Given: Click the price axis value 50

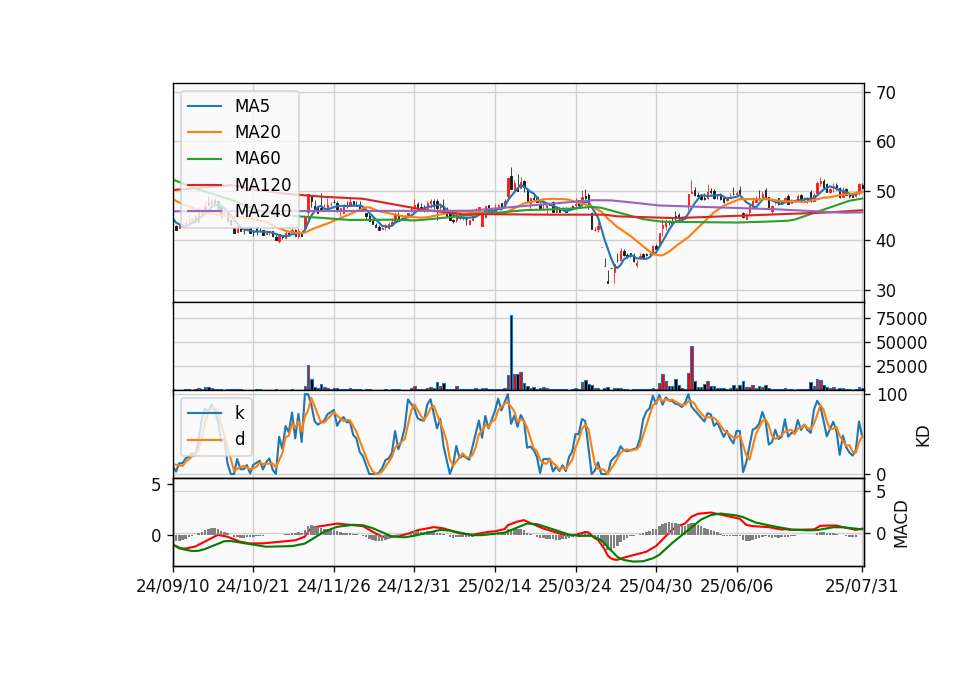Looking at the screenshot, I should pos(886,192).
